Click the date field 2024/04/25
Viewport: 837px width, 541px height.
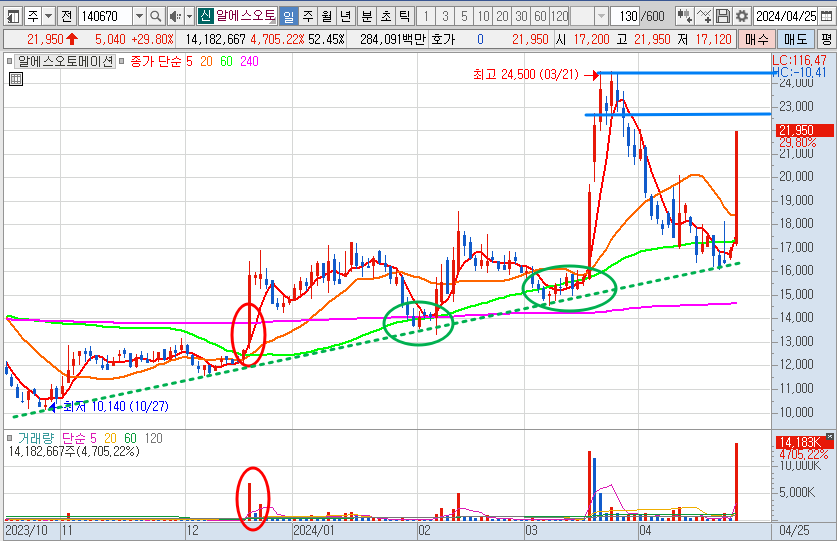[x=786, y=17]
